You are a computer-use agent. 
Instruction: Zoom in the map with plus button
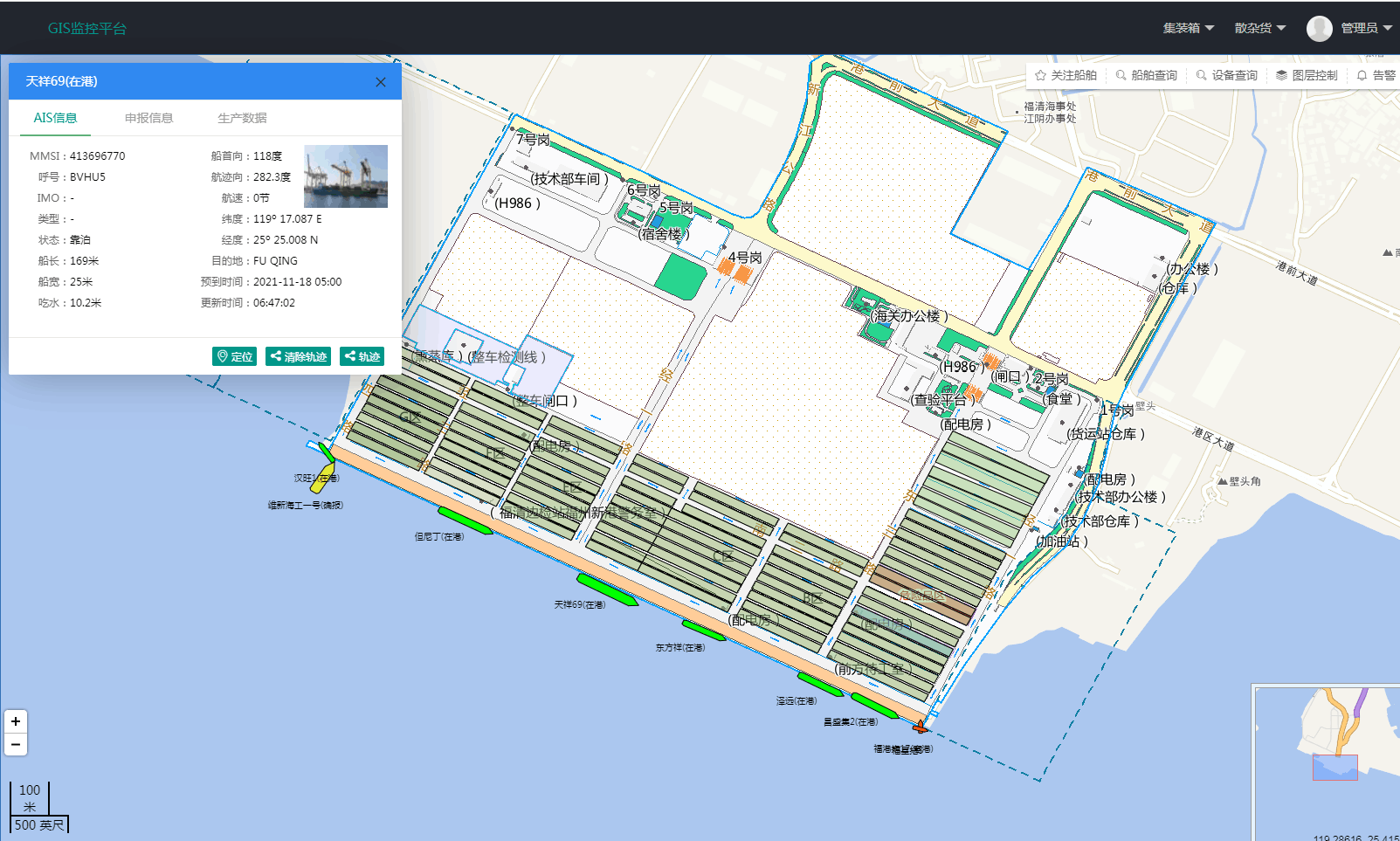click(16, 721)
